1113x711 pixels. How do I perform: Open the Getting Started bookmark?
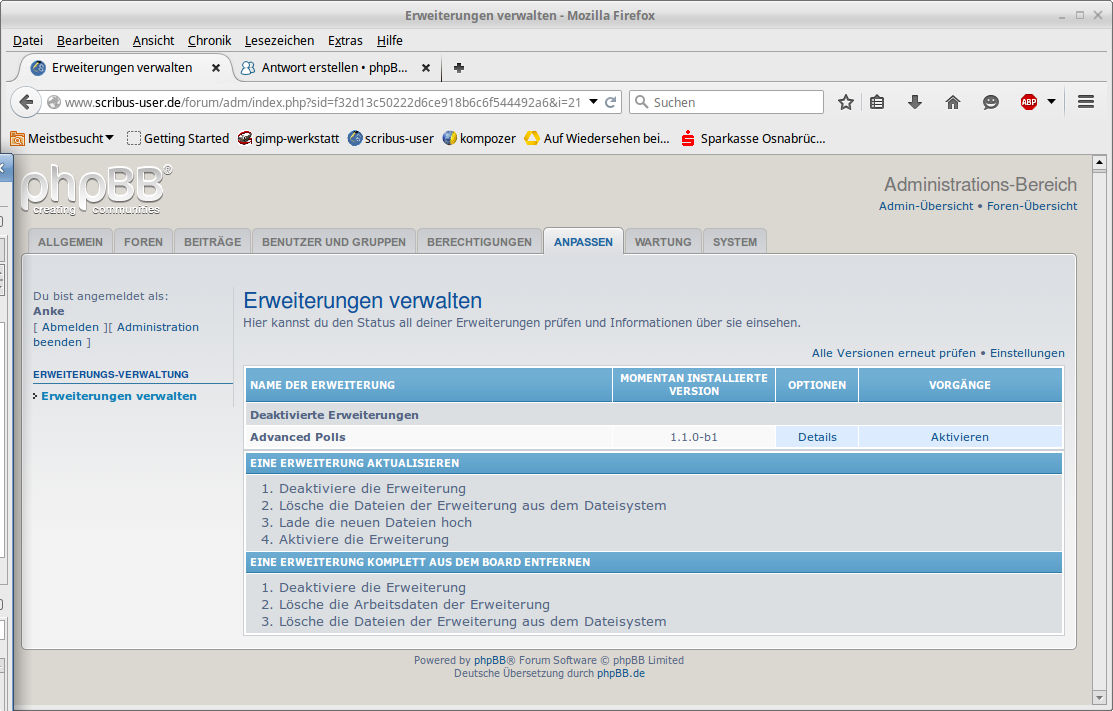tap(177, 138)
